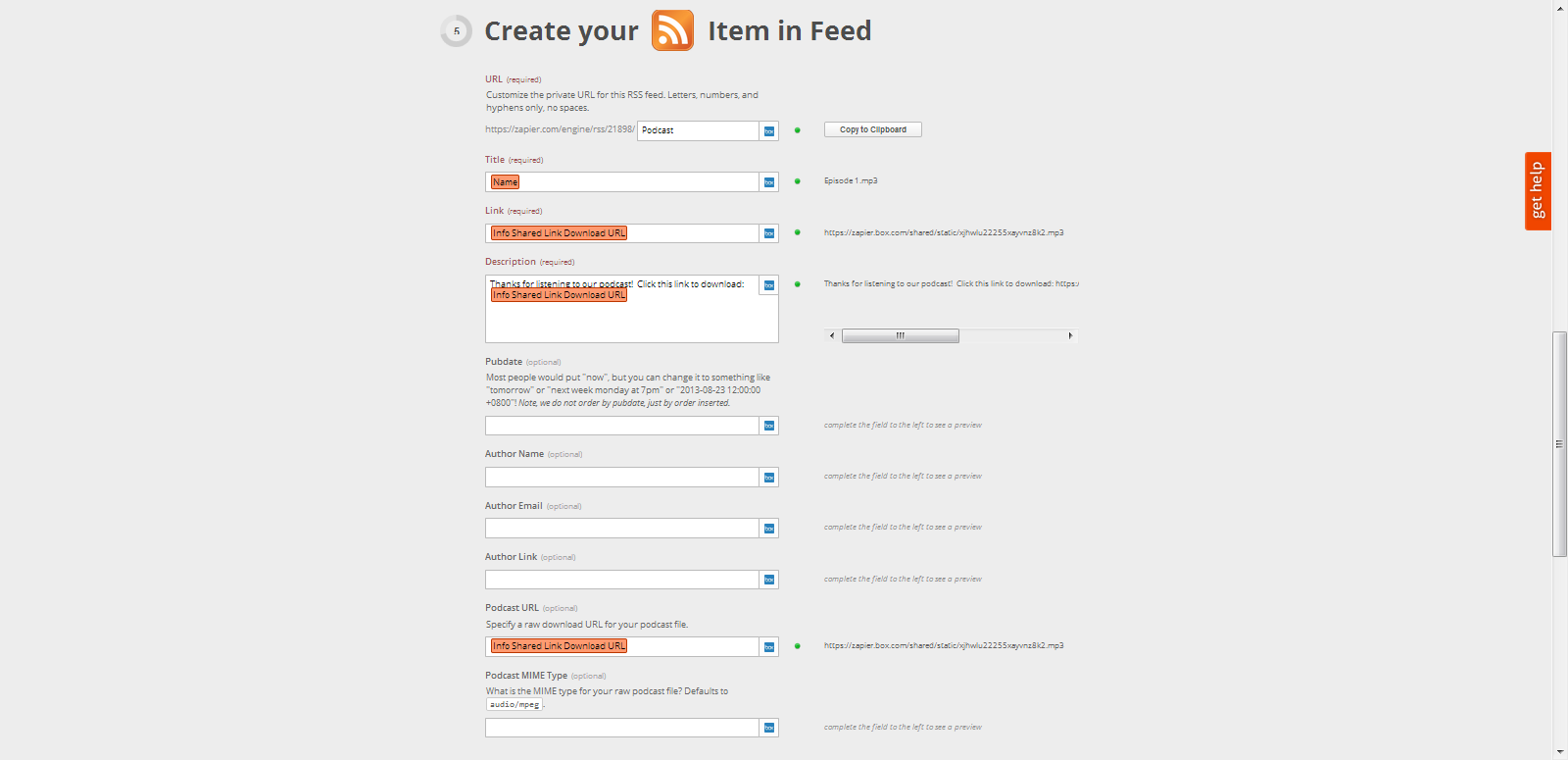Click Box insert icon for Author Email field

(769, 529)
